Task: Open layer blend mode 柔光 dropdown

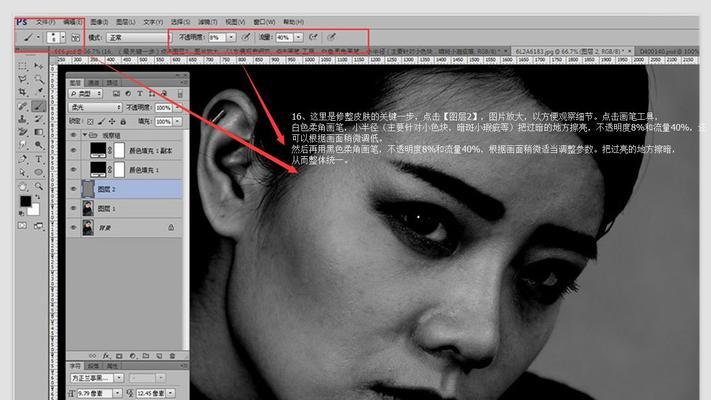Action: point(95,107)
